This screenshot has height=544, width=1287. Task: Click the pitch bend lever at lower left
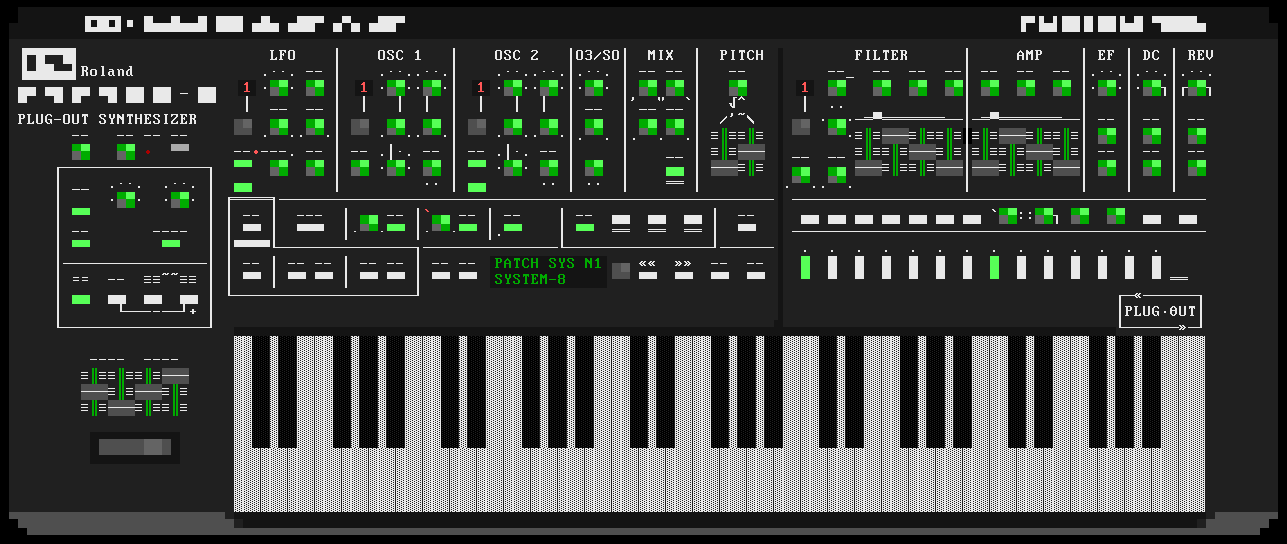tap(134, 447)
